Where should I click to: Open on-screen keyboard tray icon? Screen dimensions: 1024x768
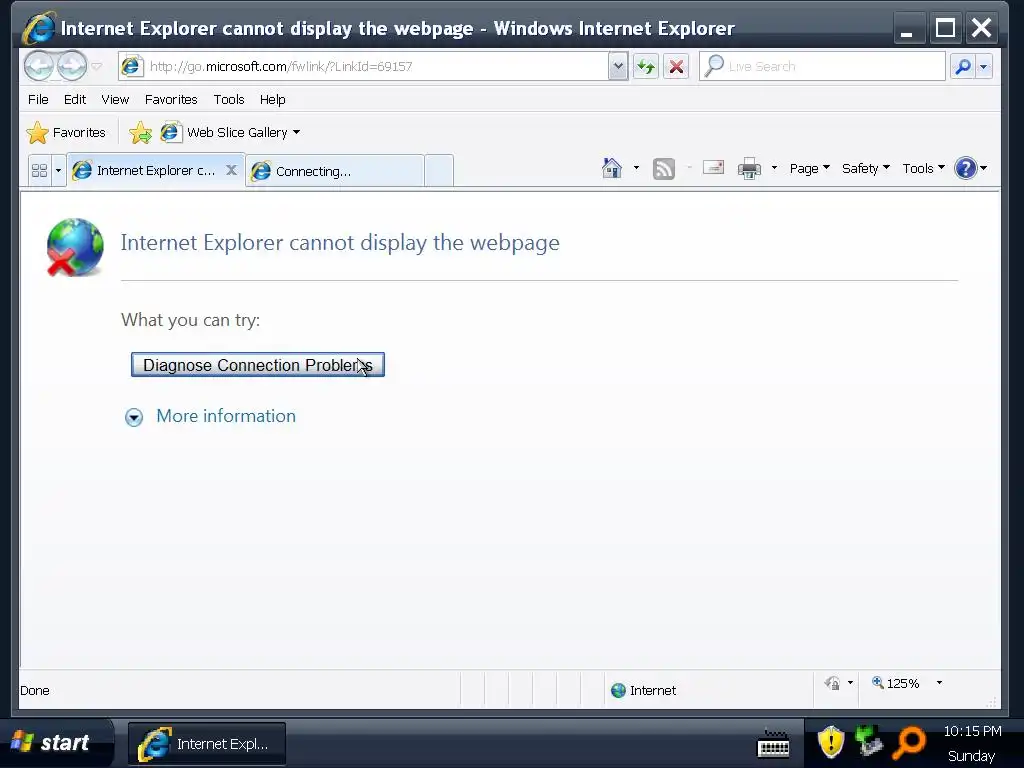pos(773,744)
